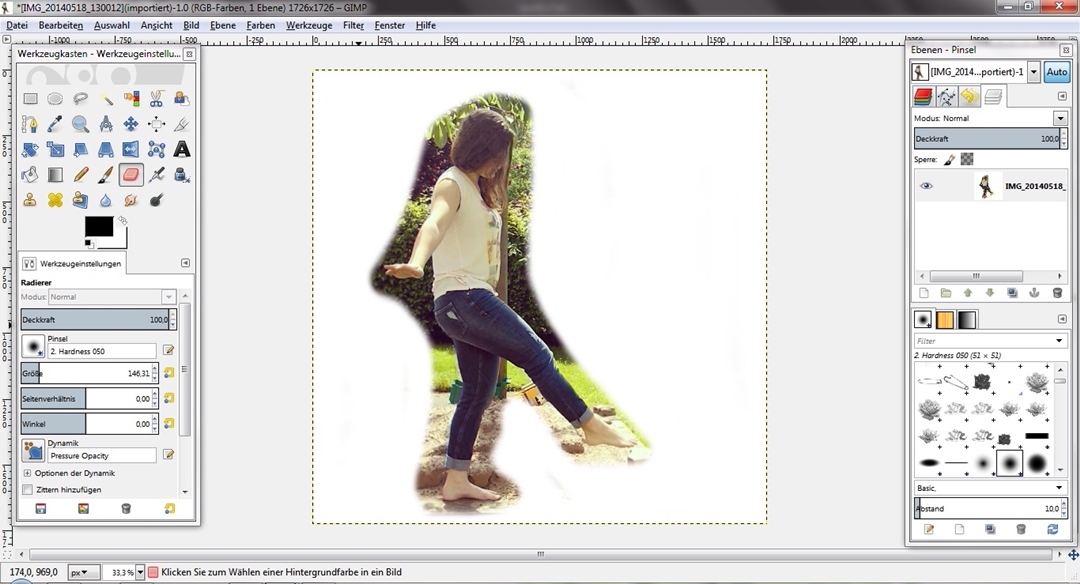
Task: Pick the Color Picker eyedropper tool
Action: tap(55, 125)
